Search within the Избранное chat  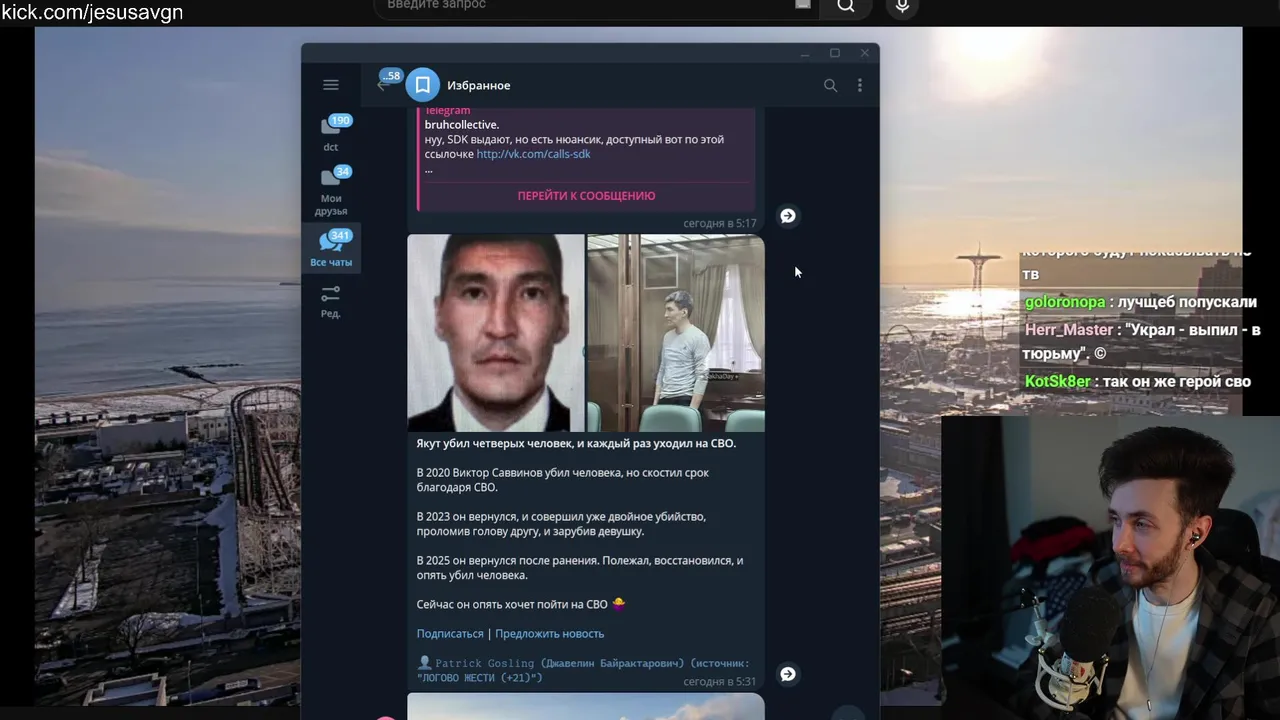pyautogui.click(x=830, y=85)
